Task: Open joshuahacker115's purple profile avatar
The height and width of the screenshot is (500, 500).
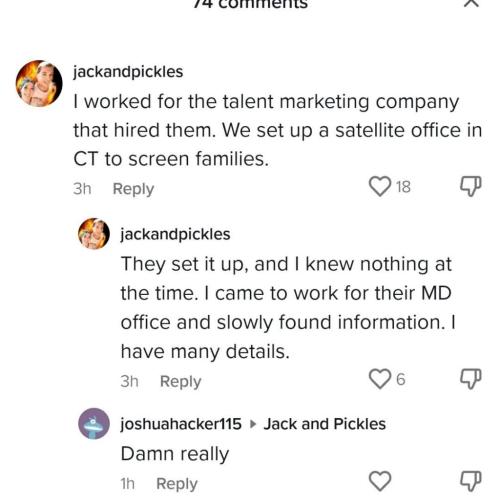Action: tap(94, 424)
